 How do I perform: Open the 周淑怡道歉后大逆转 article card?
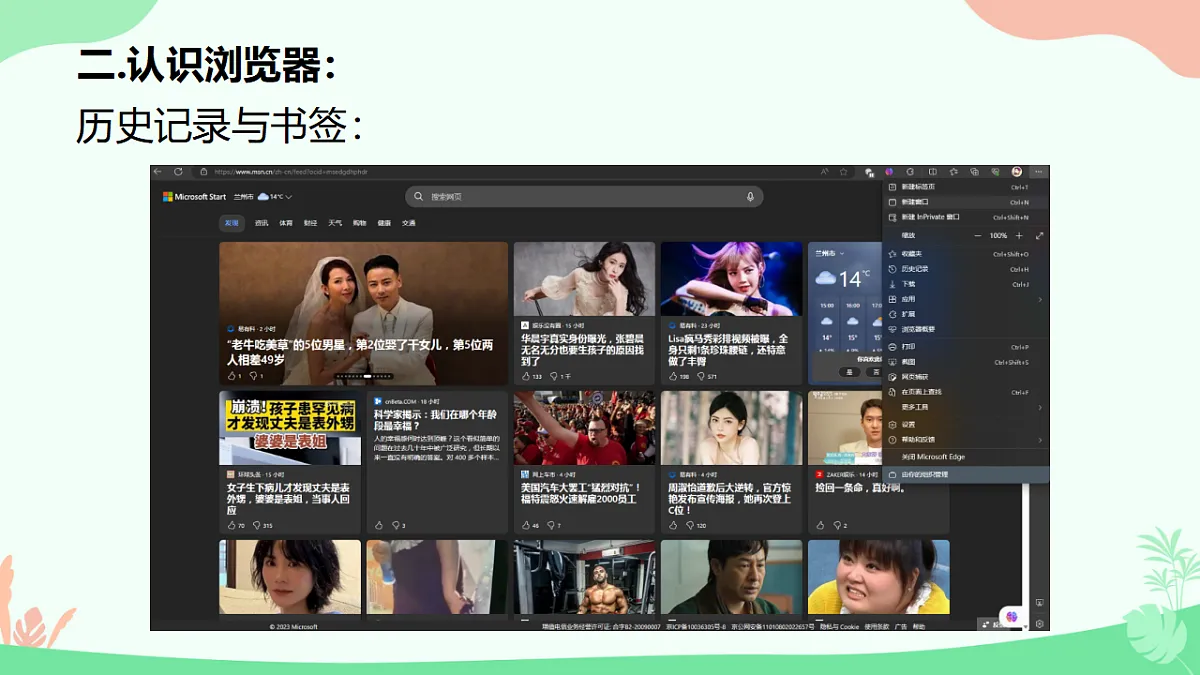tap(732, 462)
